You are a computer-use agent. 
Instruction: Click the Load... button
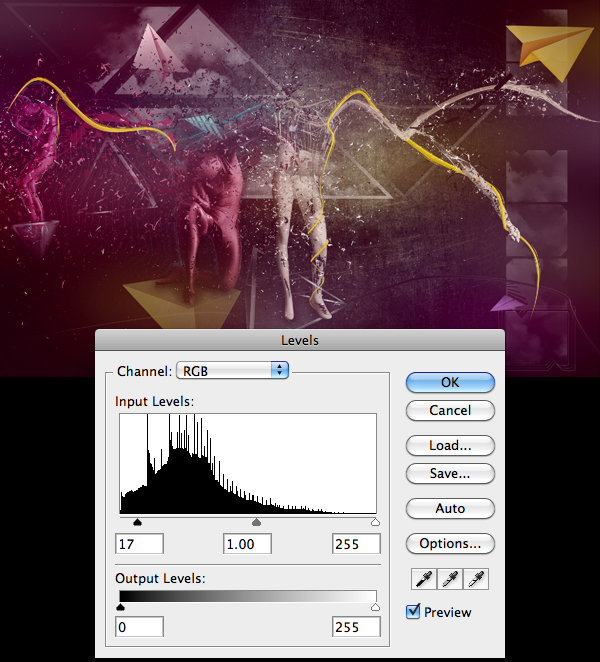450,445
